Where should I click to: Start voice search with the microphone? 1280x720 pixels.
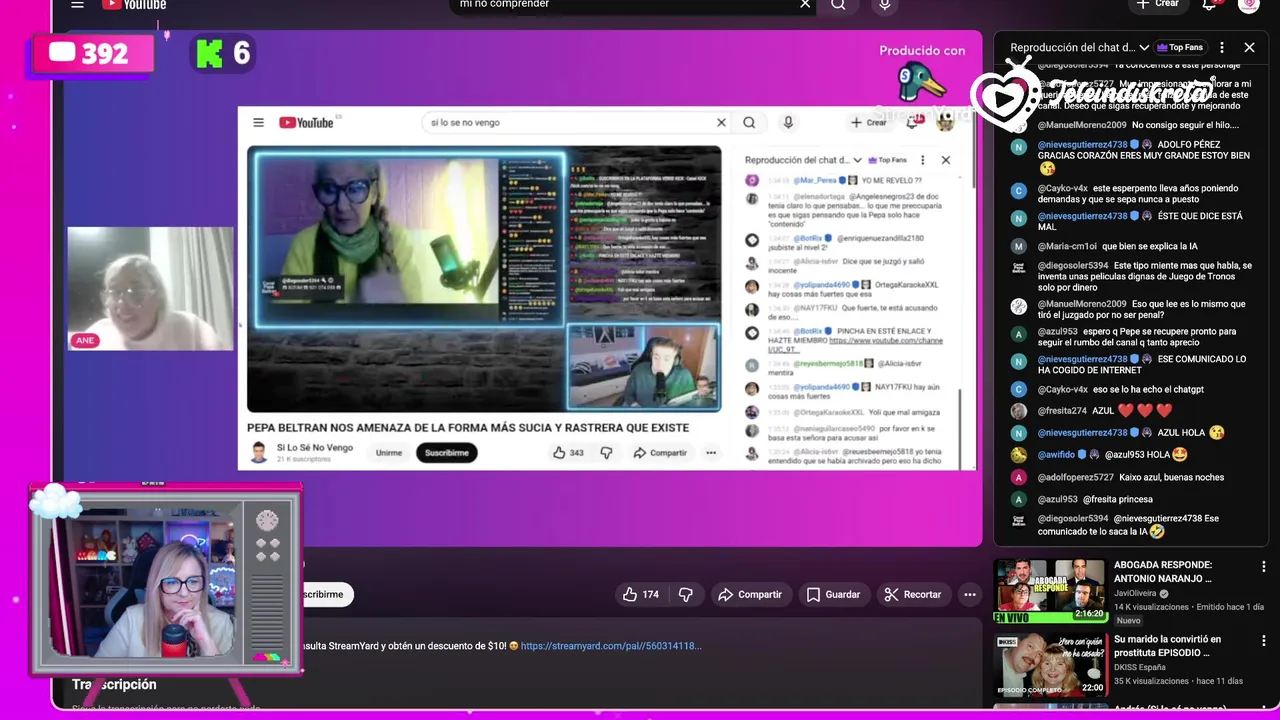point(884,5)
